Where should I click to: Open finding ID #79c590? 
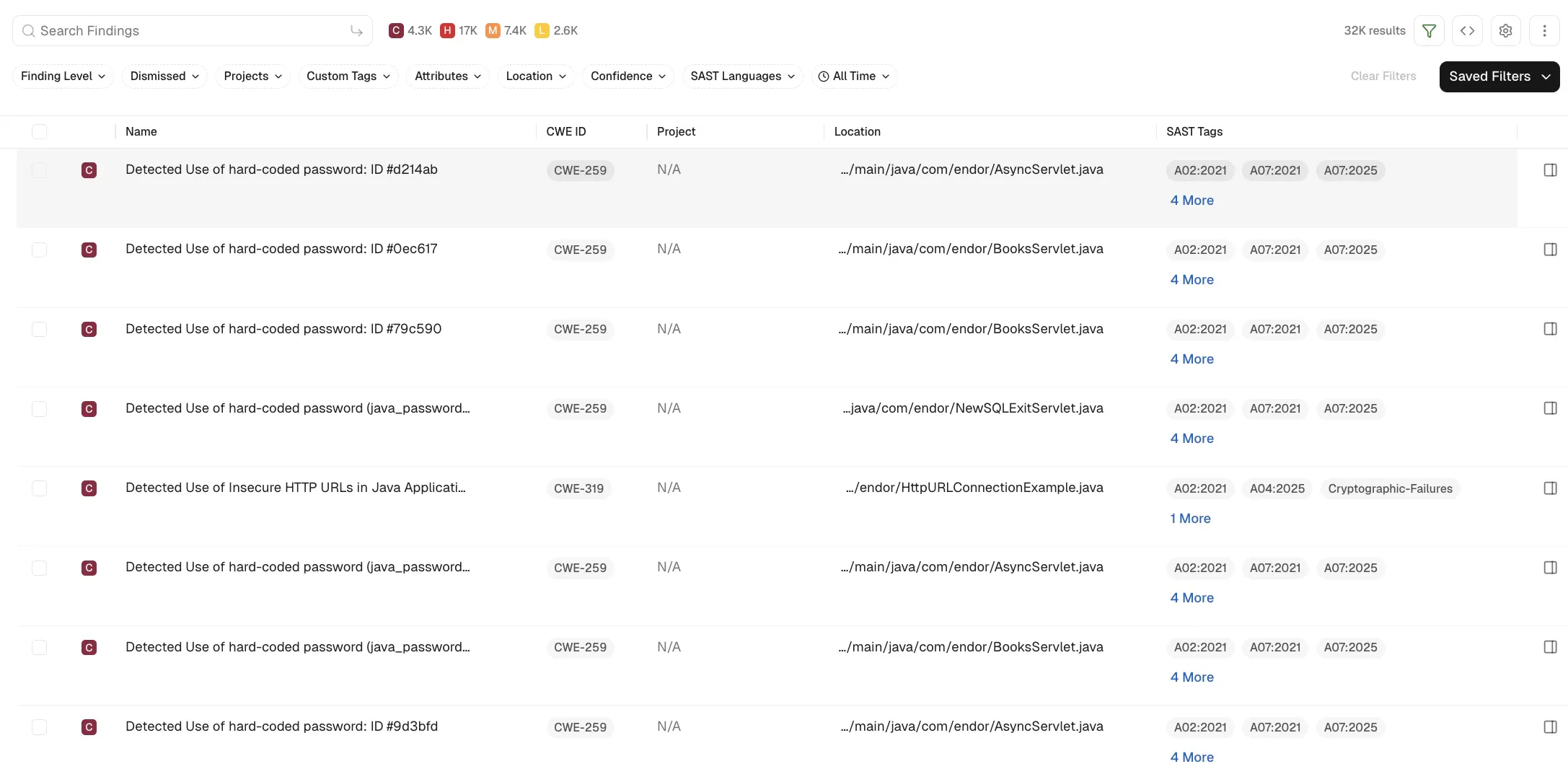283,329
